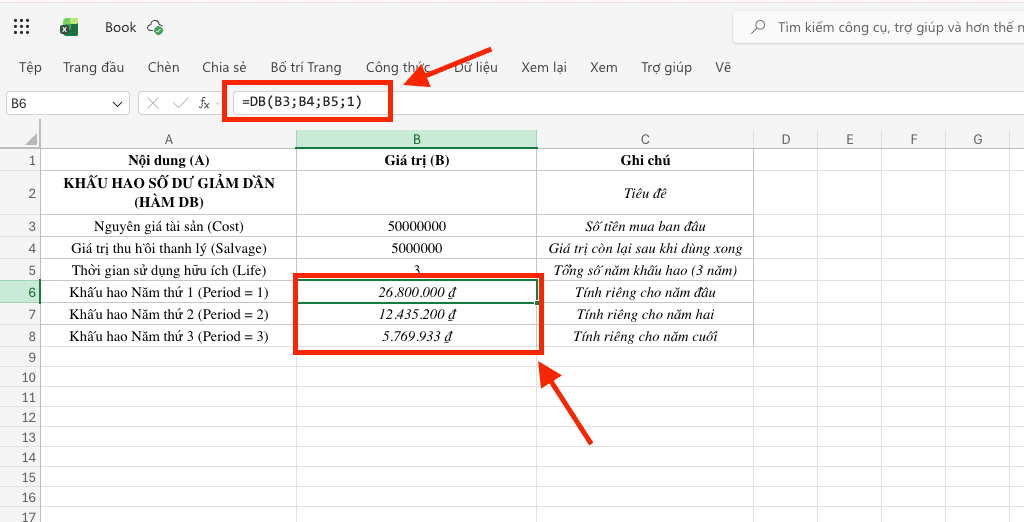Click the Select All corner triangle
This screenshot has height=522, width=1024.
coord(31,139)
